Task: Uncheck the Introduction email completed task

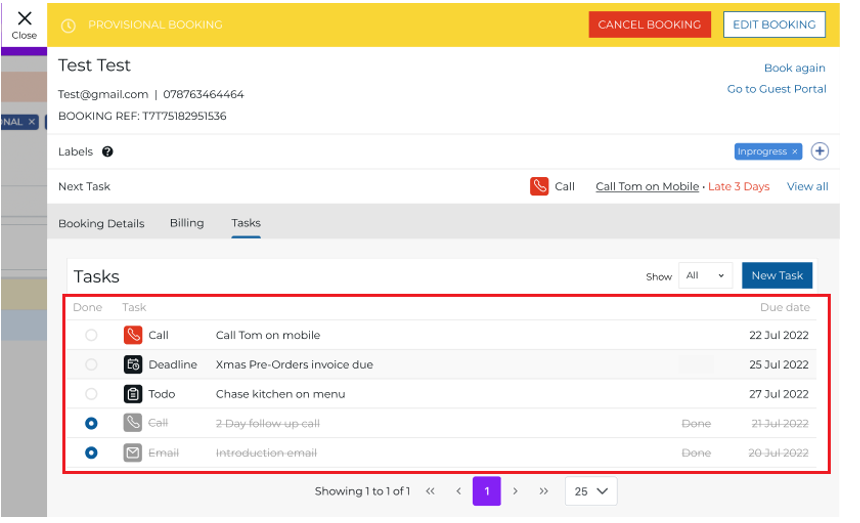Action: tap(92, 453)
